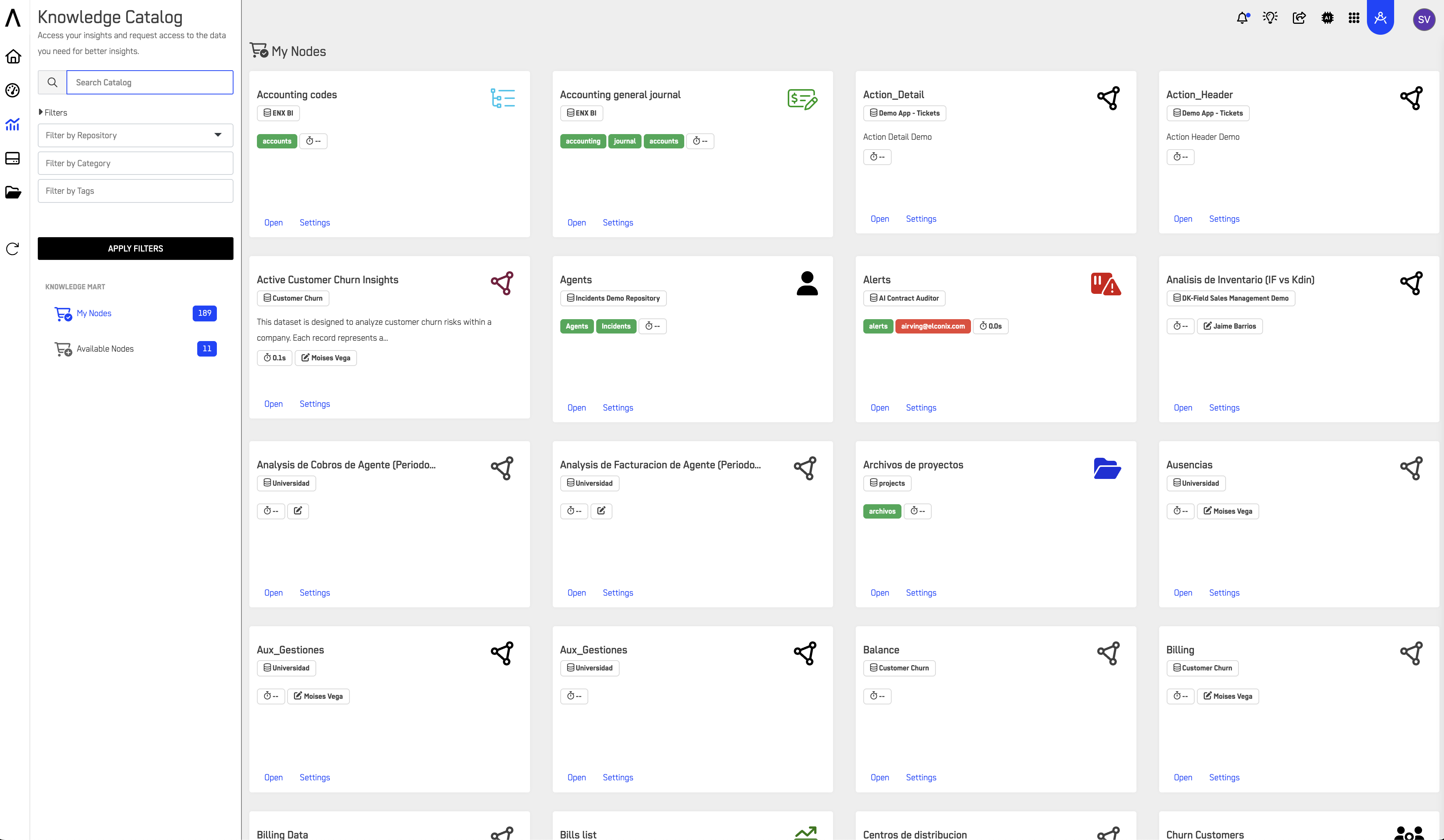This screenshot has height=840, width=1444.
Task: Click Moises Vega badge on Ausencias card
Action: pos(1228,511)
